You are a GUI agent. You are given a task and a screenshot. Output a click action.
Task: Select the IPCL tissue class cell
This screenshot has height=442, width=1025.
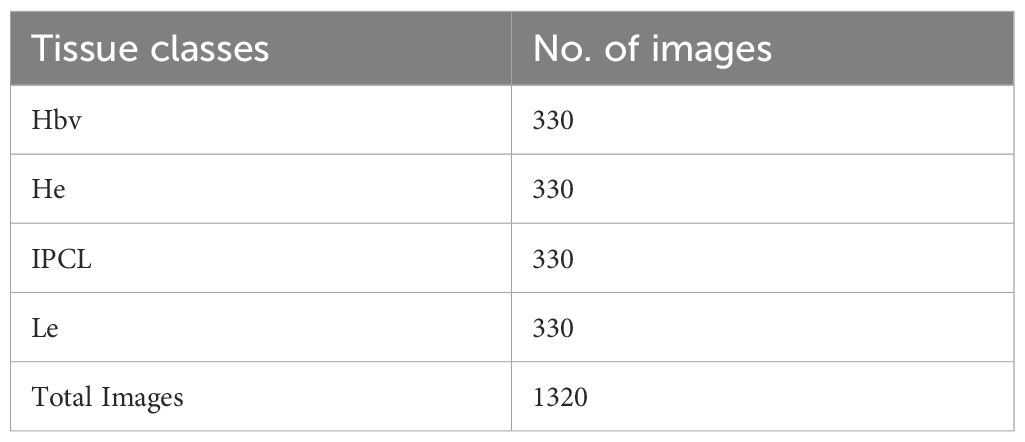point(261,258)
